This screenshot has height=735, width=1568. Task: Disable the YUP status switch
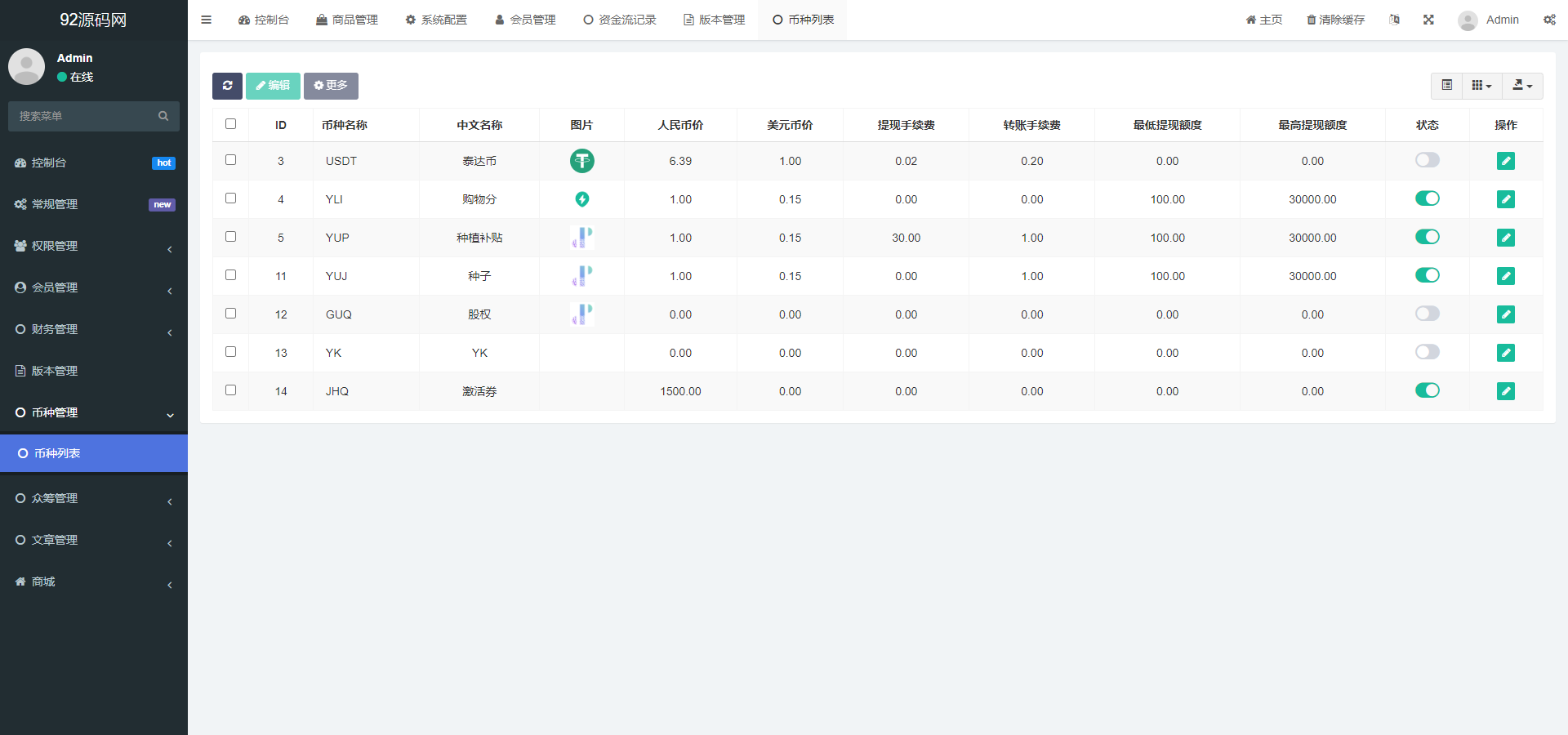[x=1428, y=237]
